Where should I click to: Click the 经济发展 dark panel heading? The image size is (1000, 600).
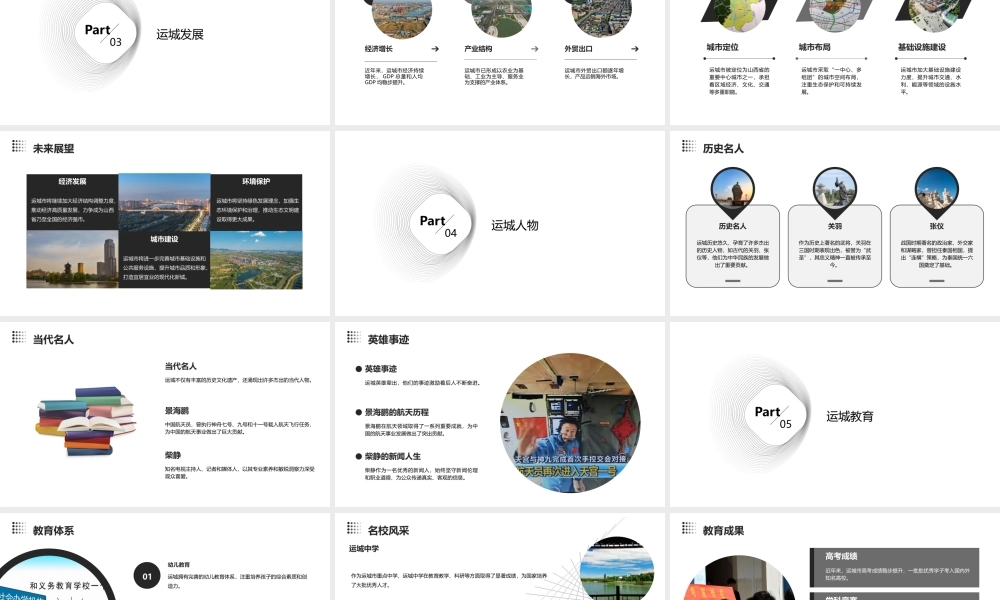click(x=72, y=182)
